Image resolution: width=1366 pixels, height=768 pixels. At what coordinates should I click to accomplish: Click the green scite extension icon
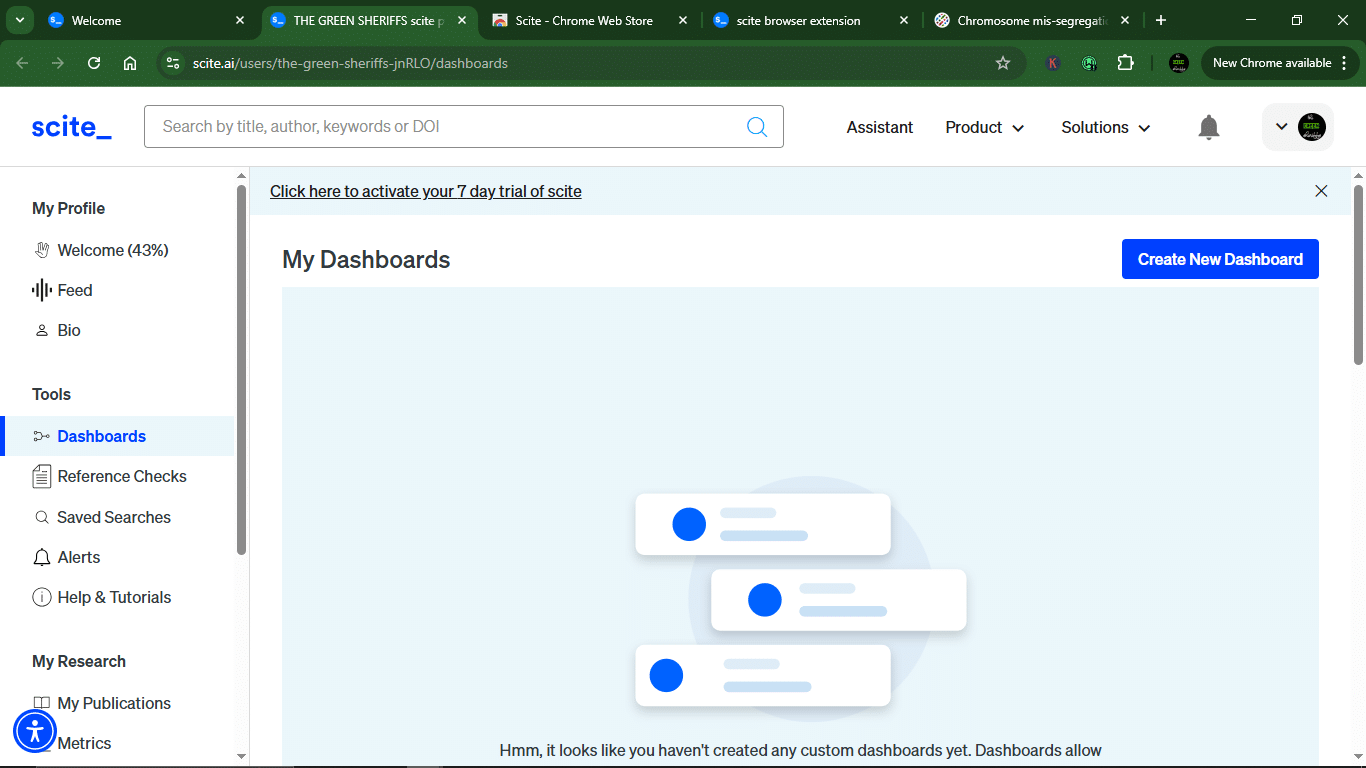[1089, 63]
